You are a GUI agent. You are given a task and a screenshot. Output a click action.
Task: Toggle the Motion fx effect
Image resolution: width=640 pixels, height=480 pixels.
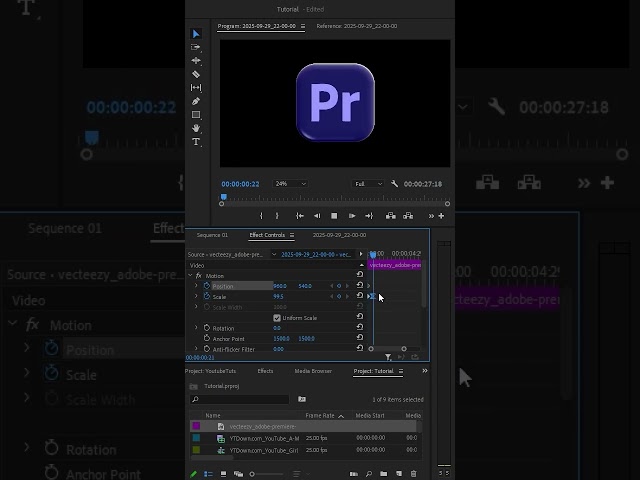[x=199, y=276]
